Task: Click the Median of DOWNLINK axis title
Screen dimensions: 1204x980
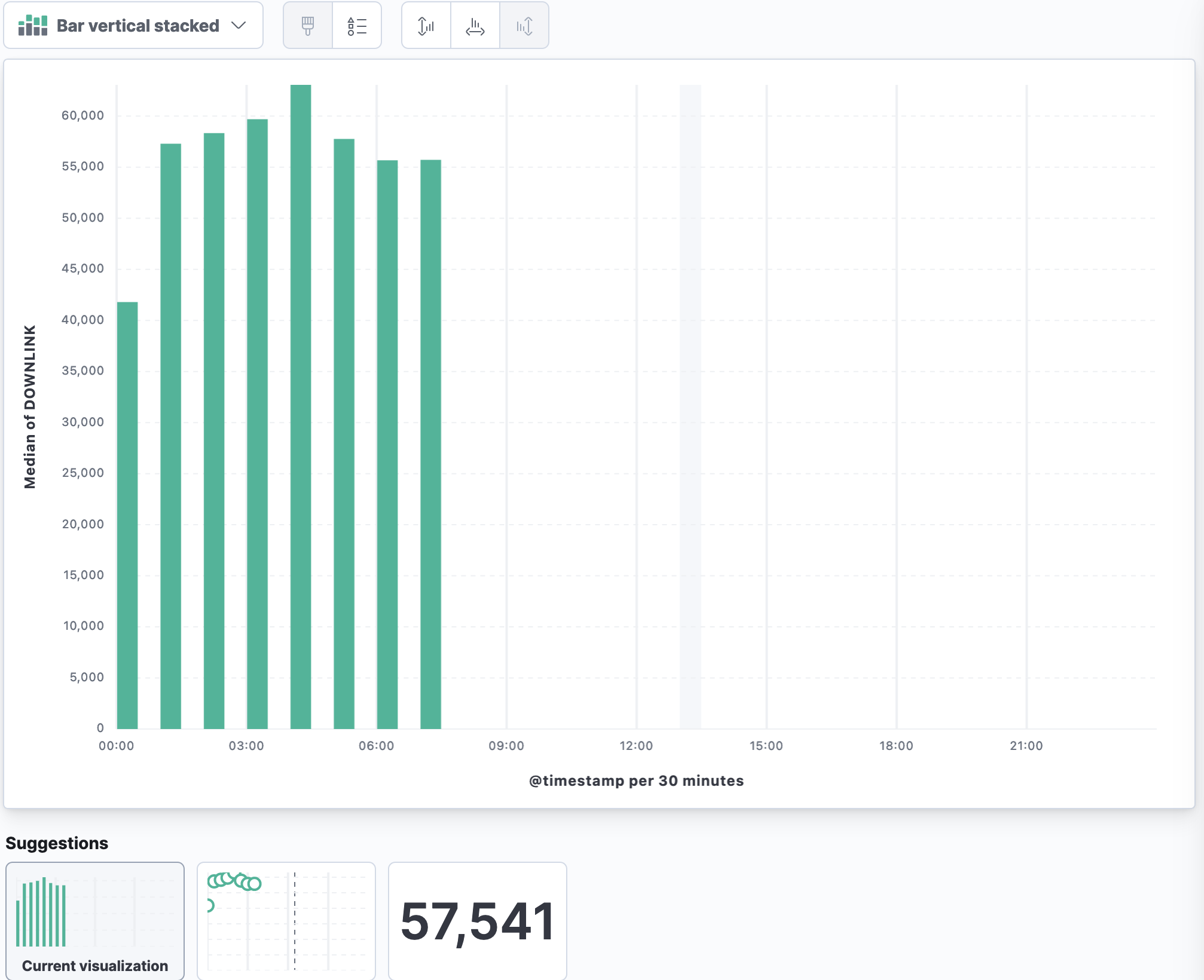Action: (30, 406)
